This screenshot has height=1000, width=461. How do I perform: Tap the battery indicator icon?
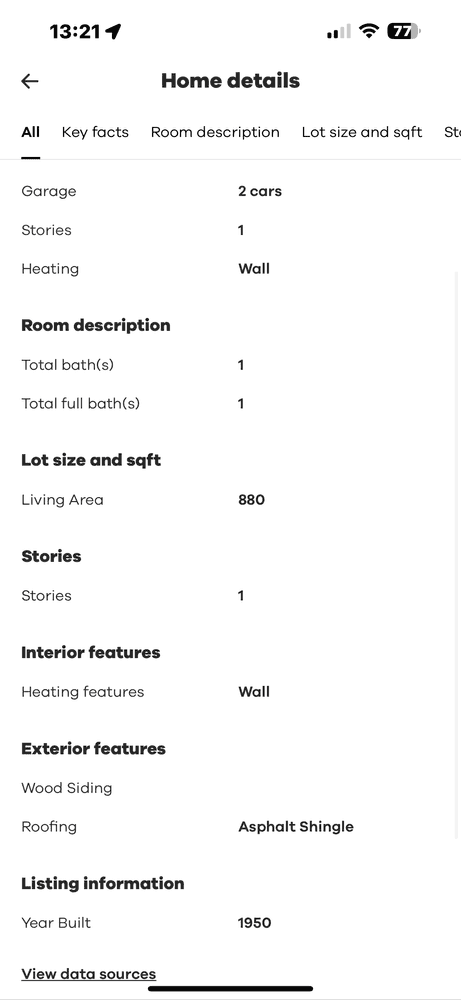(404, 31)
